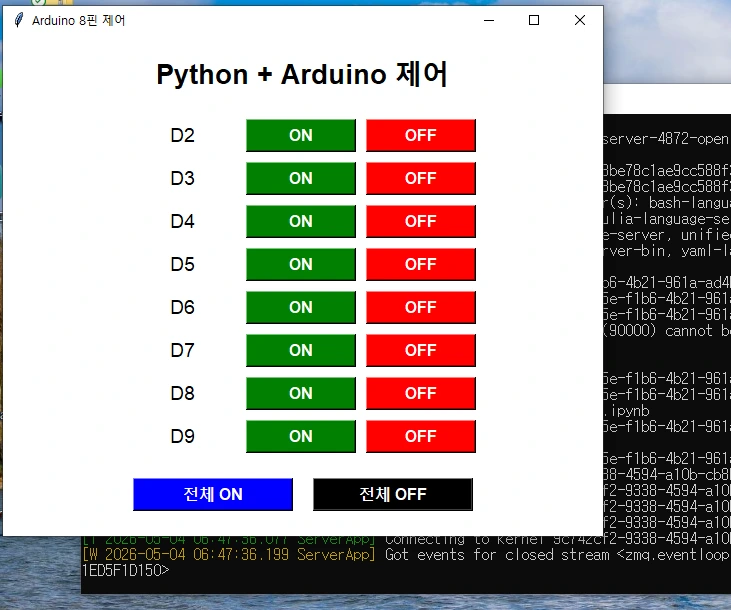
Task: Close the Arduino 8핀 제어 window
Action: click(x=579, y=20)
